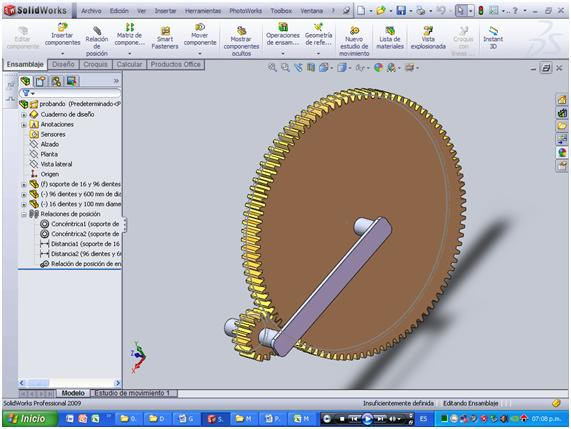Open the Mover componente dropdown arrow

[x=200, y=54]
